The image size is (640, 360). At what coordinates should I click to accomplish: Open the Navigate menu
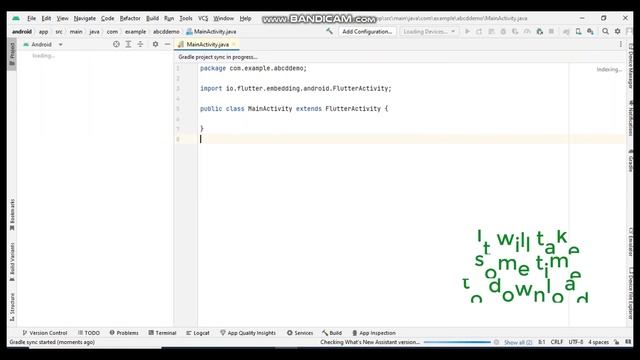(84, 18)
